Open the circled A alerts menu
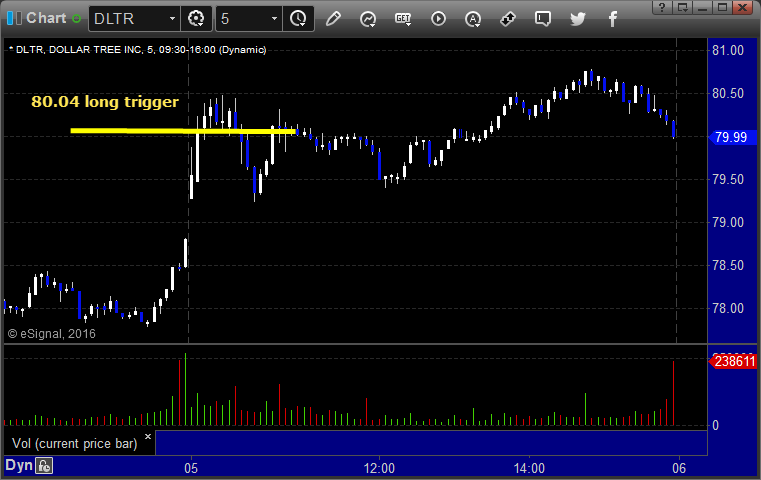This screenshot has height=480, width=761. tap(473, 19)
